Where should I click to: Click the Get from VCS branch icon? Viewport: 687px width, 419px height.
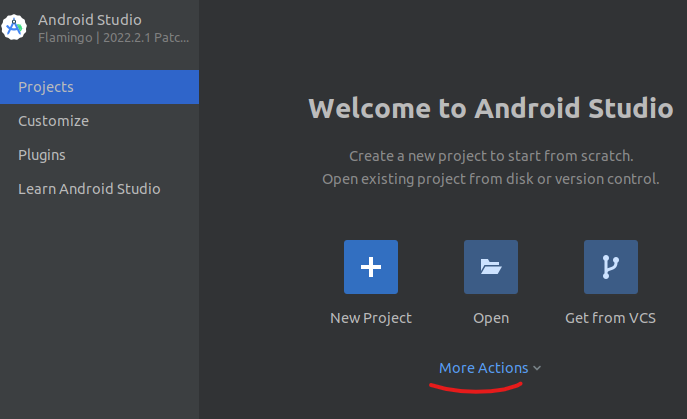(610, 267)
